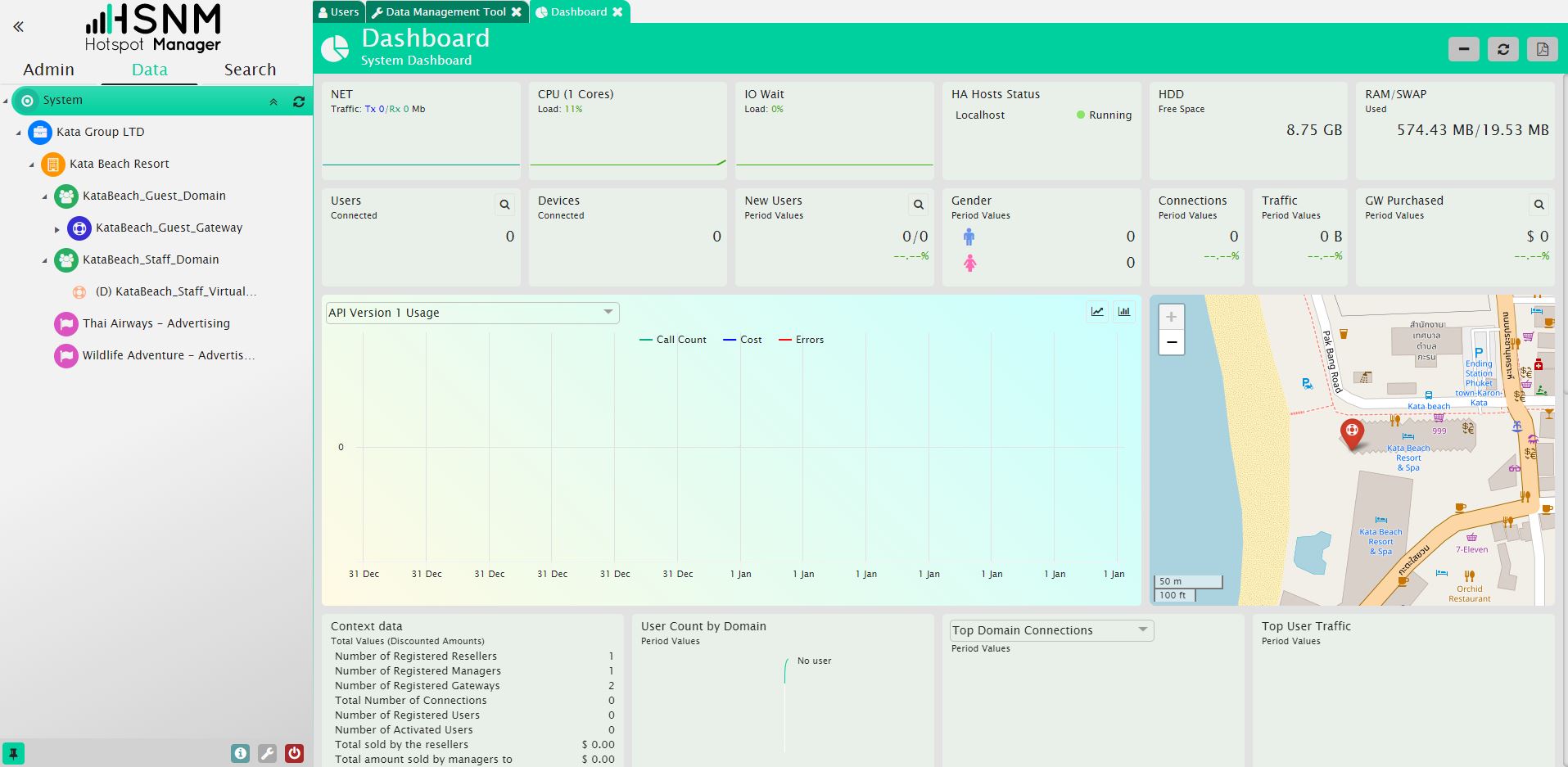Select Thai Airways – Advertising tree item
Image resolution: width=1568 pixels, height=767 pixels.
pyautogui.click(x=156, y=323)
